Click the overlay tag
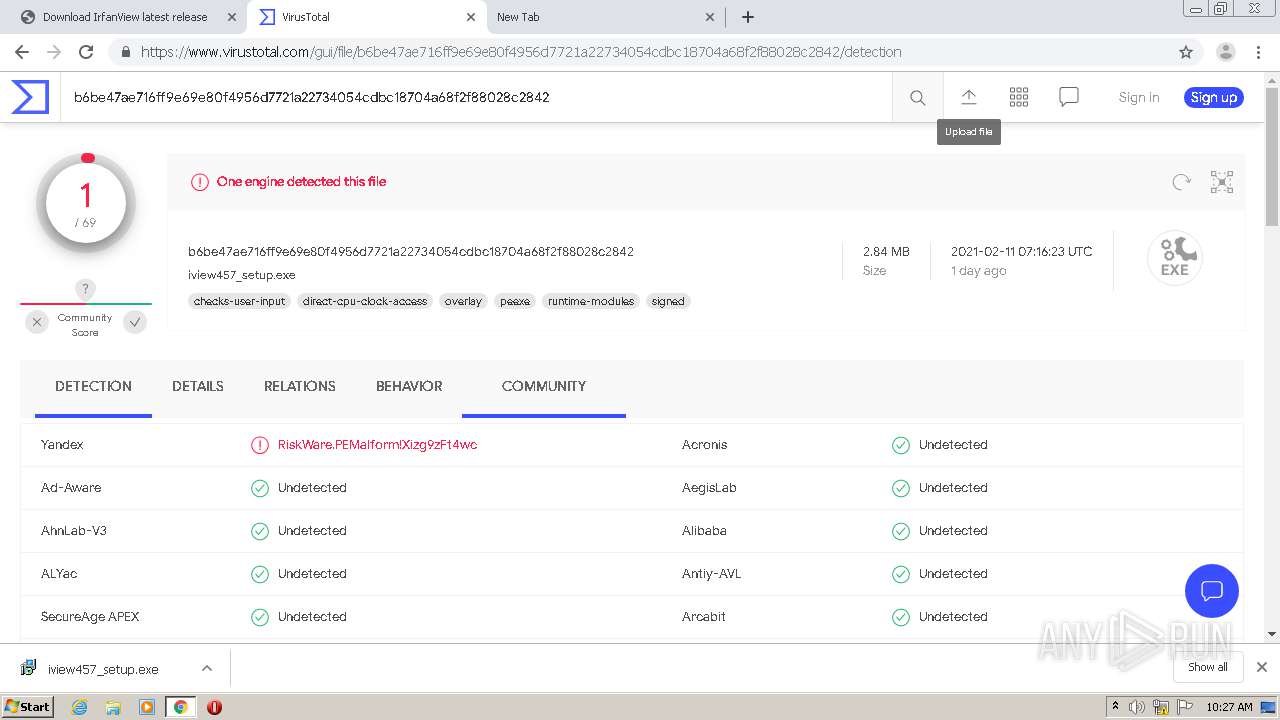Image resolution: width=1280 pixels, height=720 pixels. tap(463, 301)
